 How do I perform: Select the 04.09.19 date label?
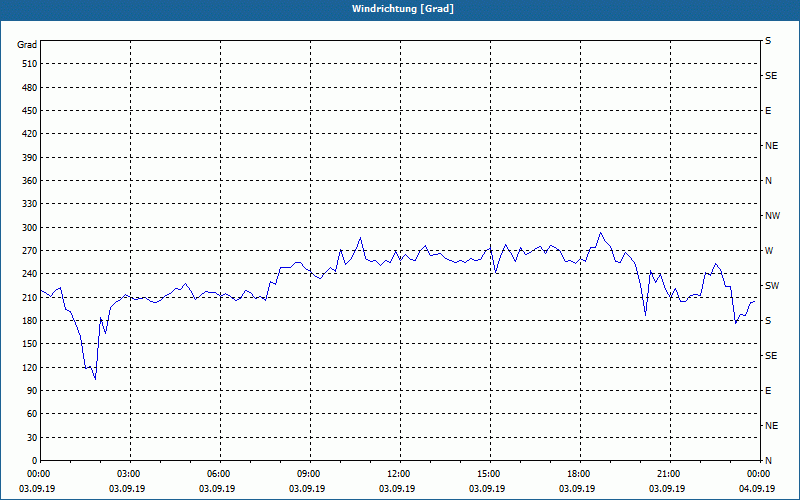click(x=757, y=489)
